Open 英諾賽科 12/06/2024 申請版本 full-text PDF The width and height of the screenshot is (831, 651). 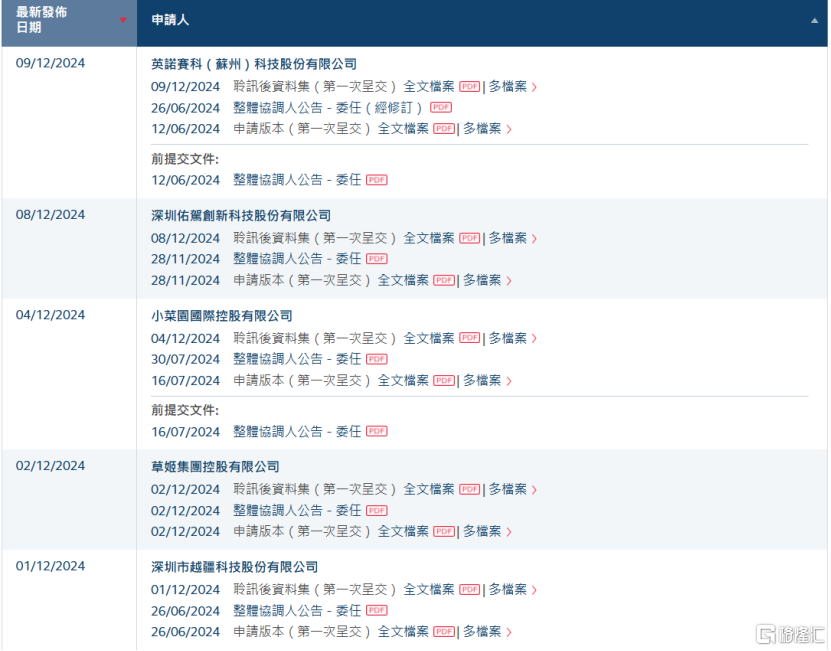(444, 129)
